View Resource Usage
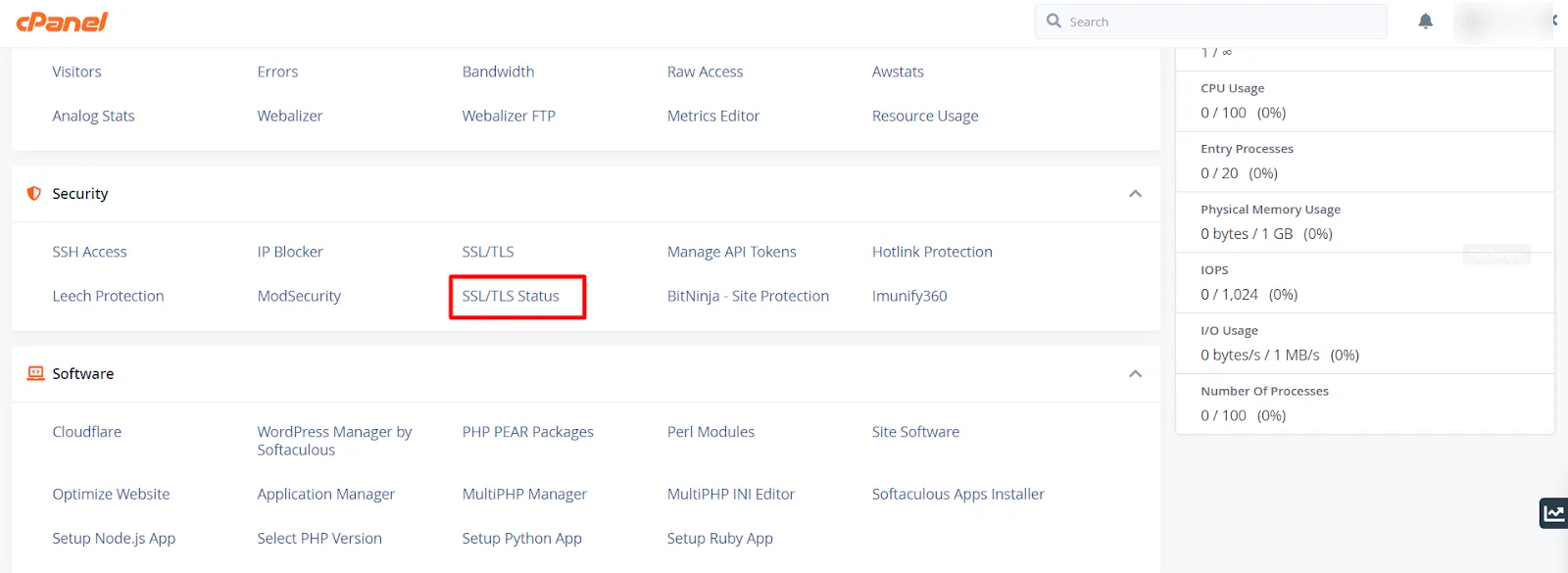The width and height of the screenshot is (1568, 573). click(925, 116)
